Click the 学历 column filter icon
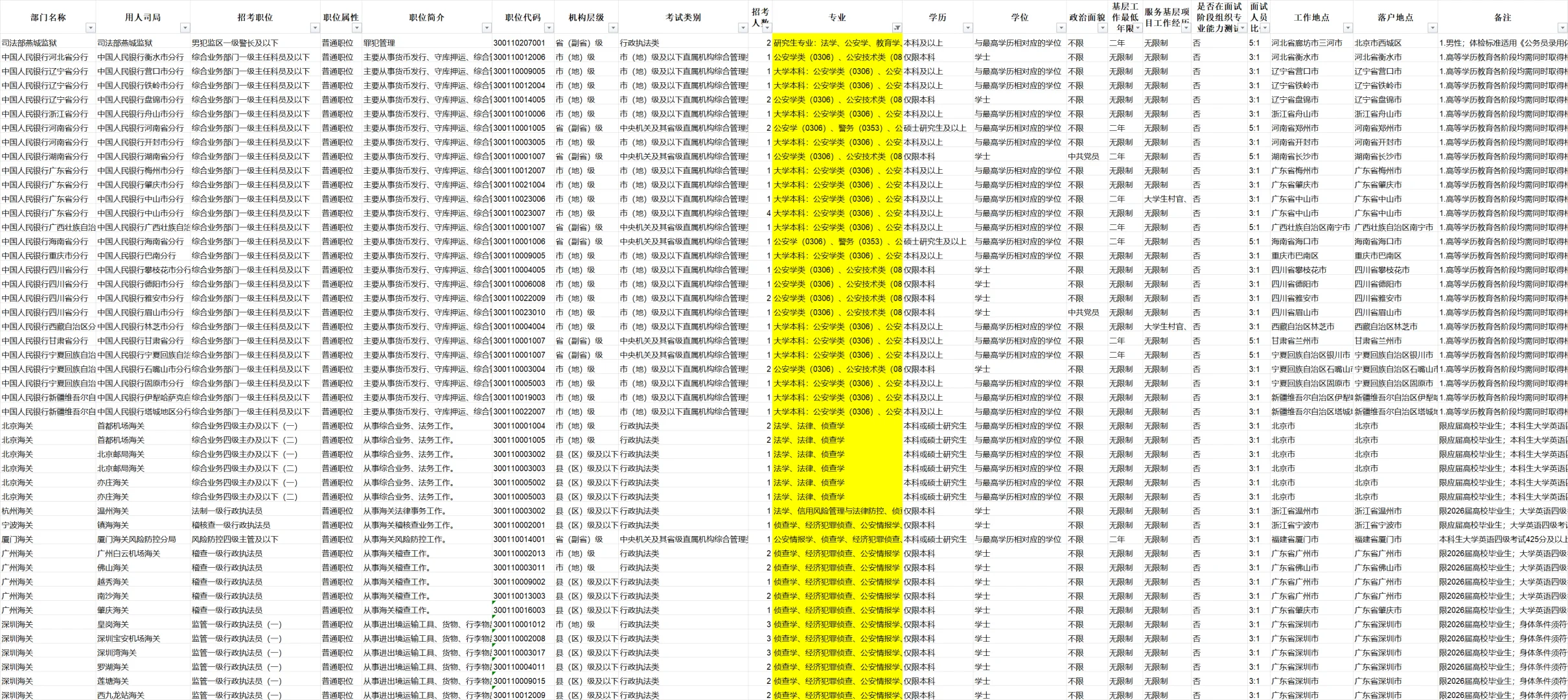 click(x=967, y=28)
